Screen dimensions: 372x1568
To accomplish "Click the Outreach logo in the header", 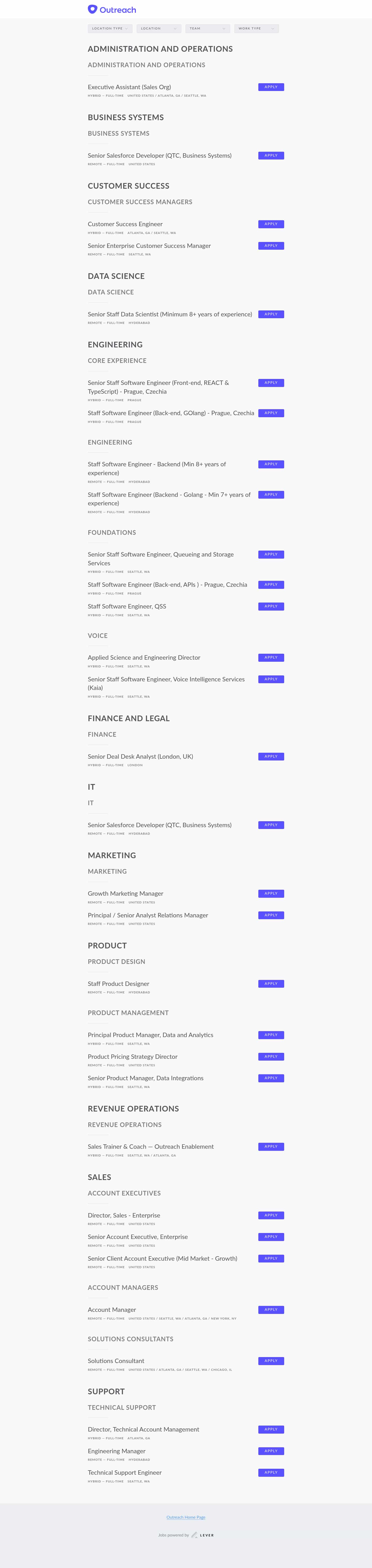I will (112, 10).
